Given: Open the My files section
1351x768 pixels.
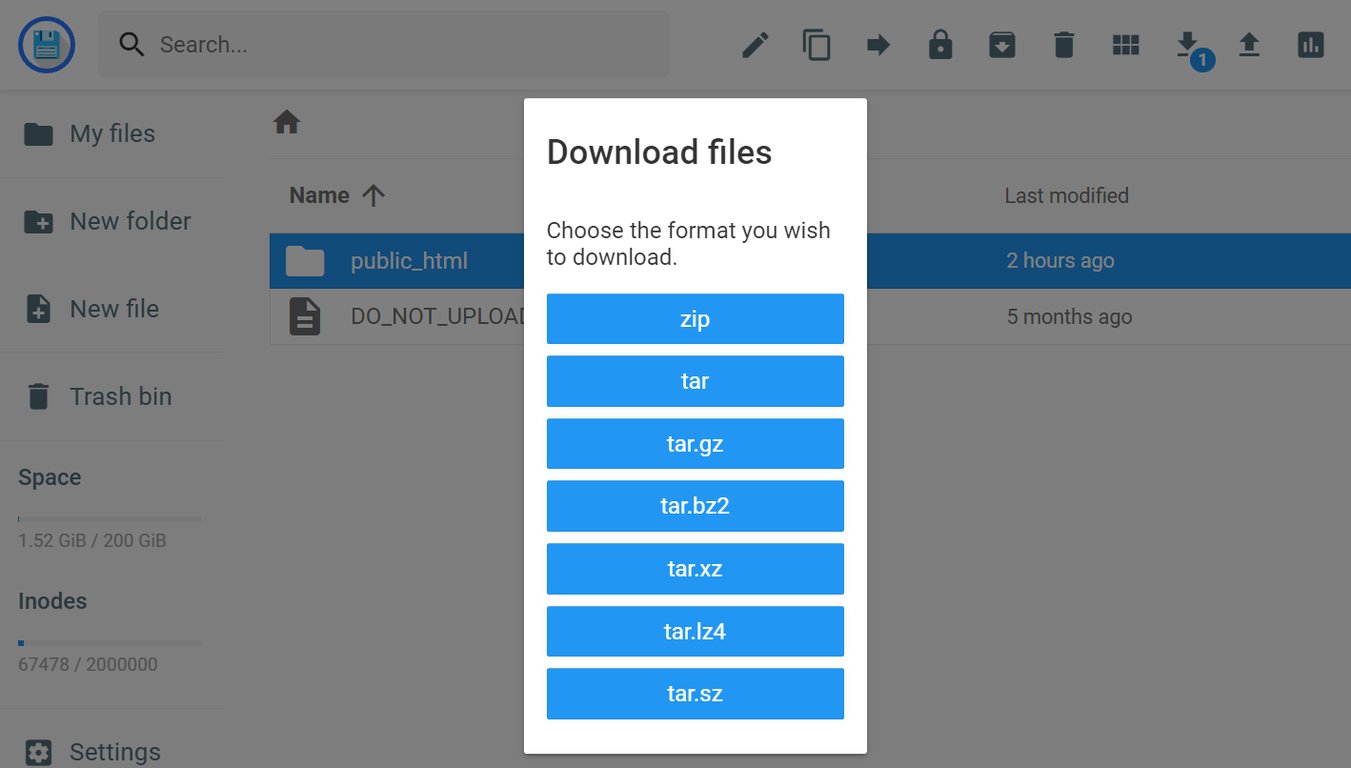Looking at the screenshot, I should click(111, 133).
